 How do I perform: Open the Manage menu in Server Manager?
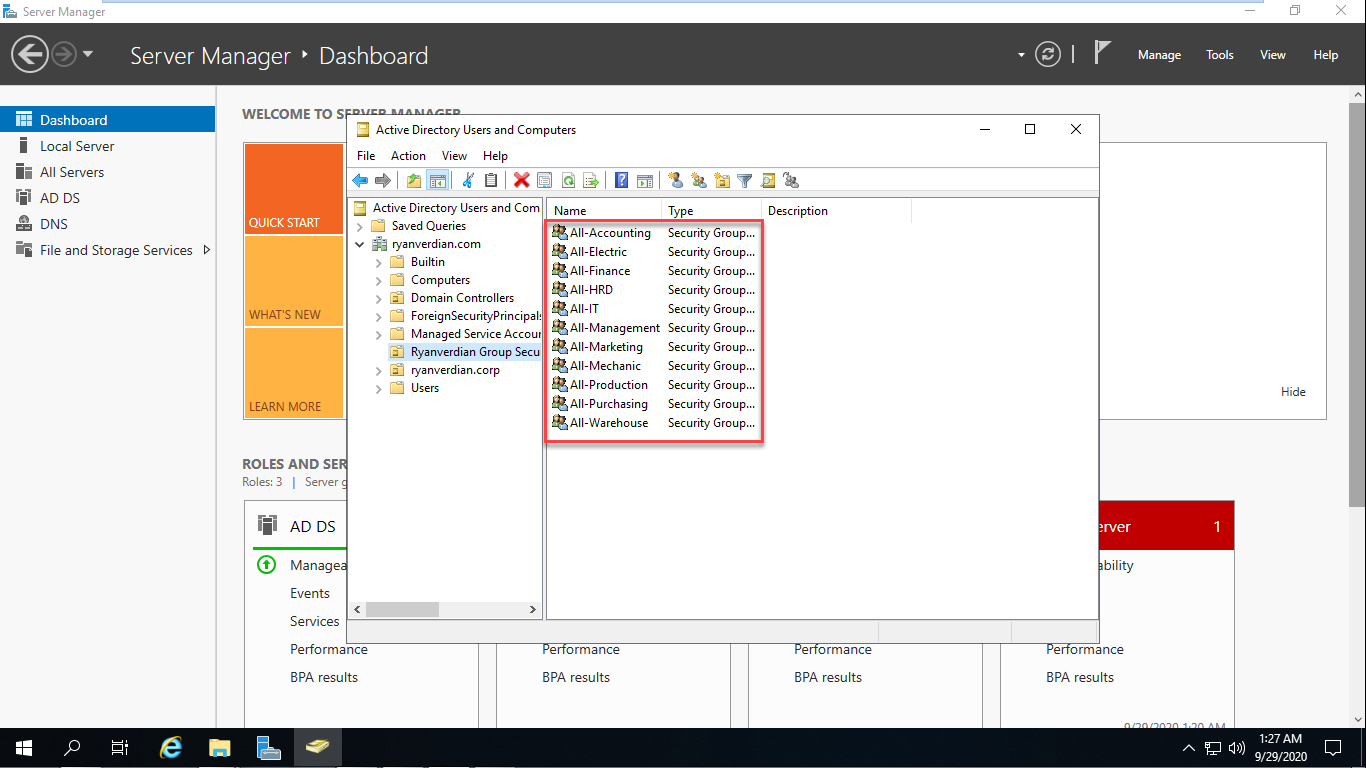tap(1159, 55)
